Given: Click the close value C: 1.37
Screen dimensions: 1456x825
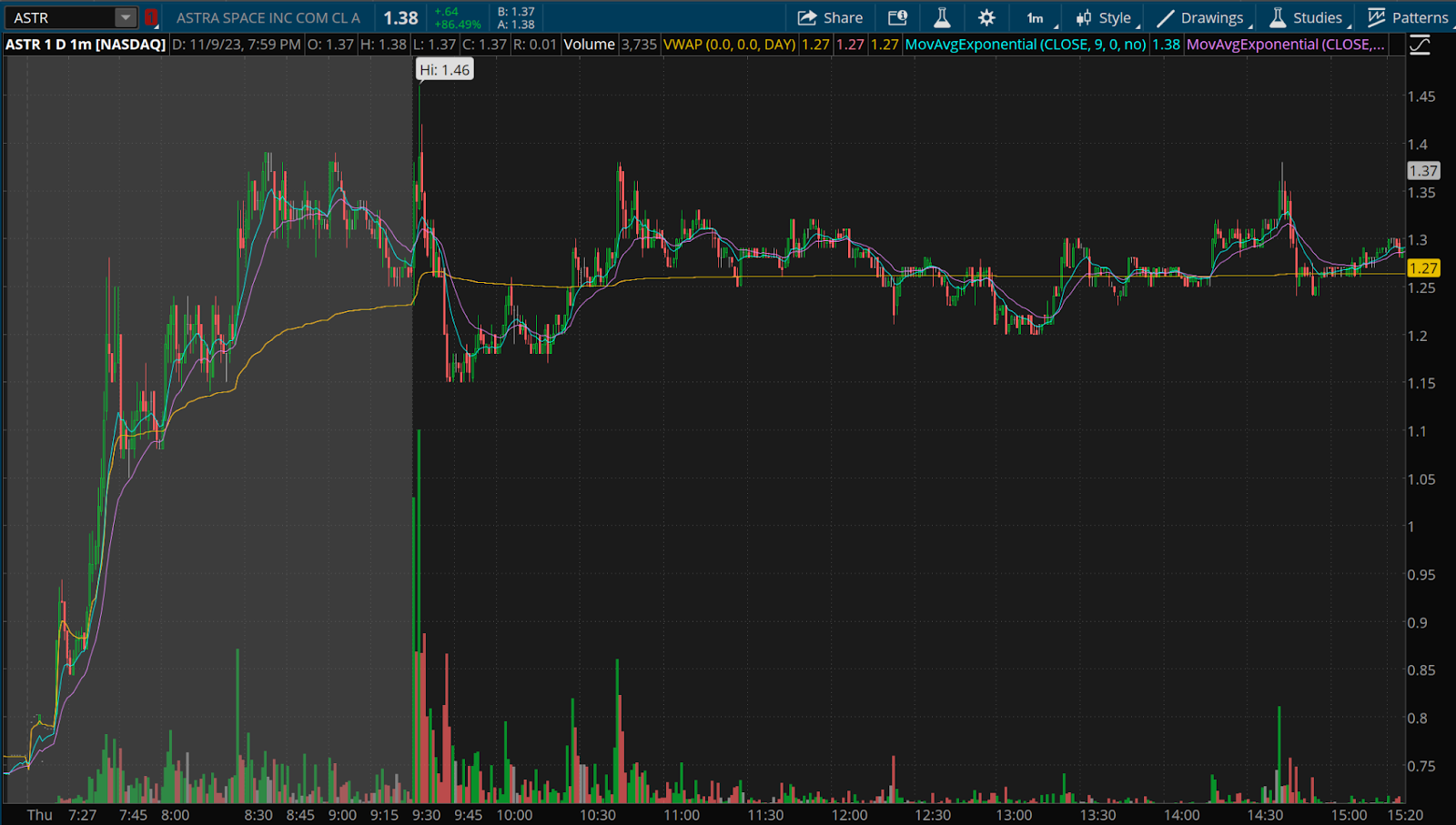Looking at the screenshot, I should (485, 45).
